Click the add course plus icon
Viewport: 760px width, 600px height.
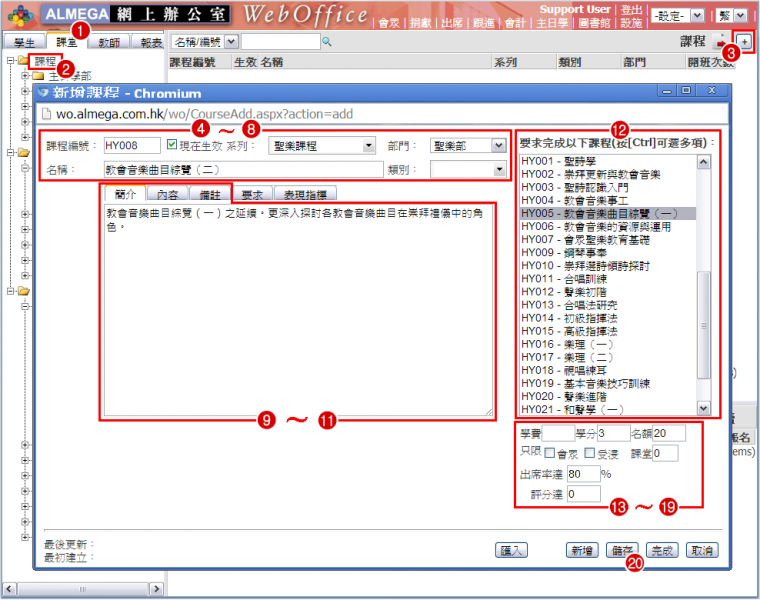pyautogui.click(x=744, y=42)
